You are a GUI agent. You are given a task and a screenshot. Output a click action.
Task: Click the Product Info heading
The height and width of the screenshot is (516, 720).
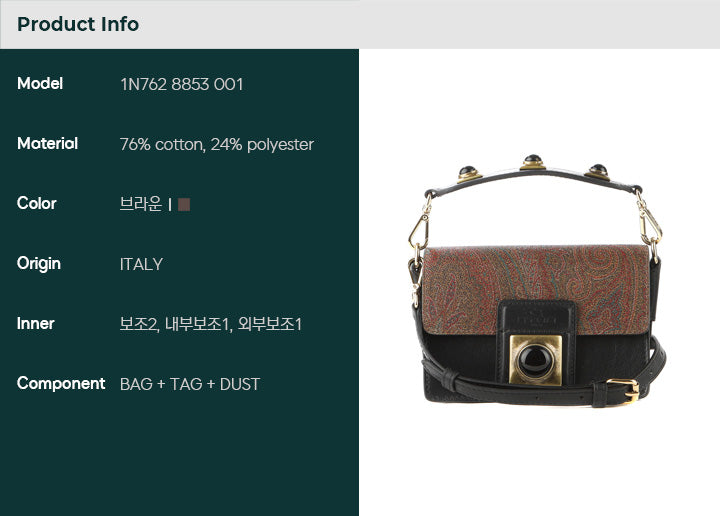pos(78,24)
